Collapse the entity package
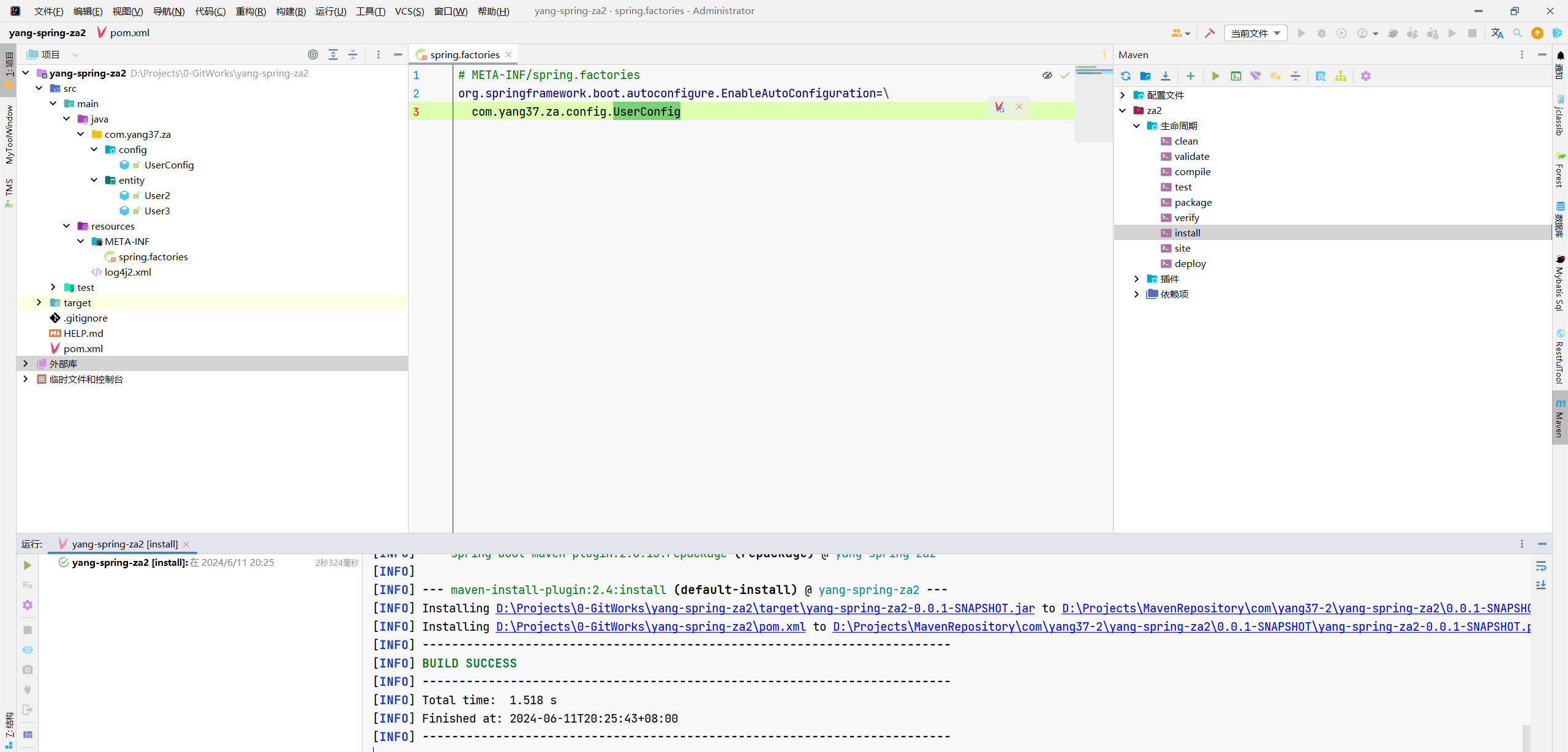This screenshot has width=1568, height=752. click(x=94, y=180)
